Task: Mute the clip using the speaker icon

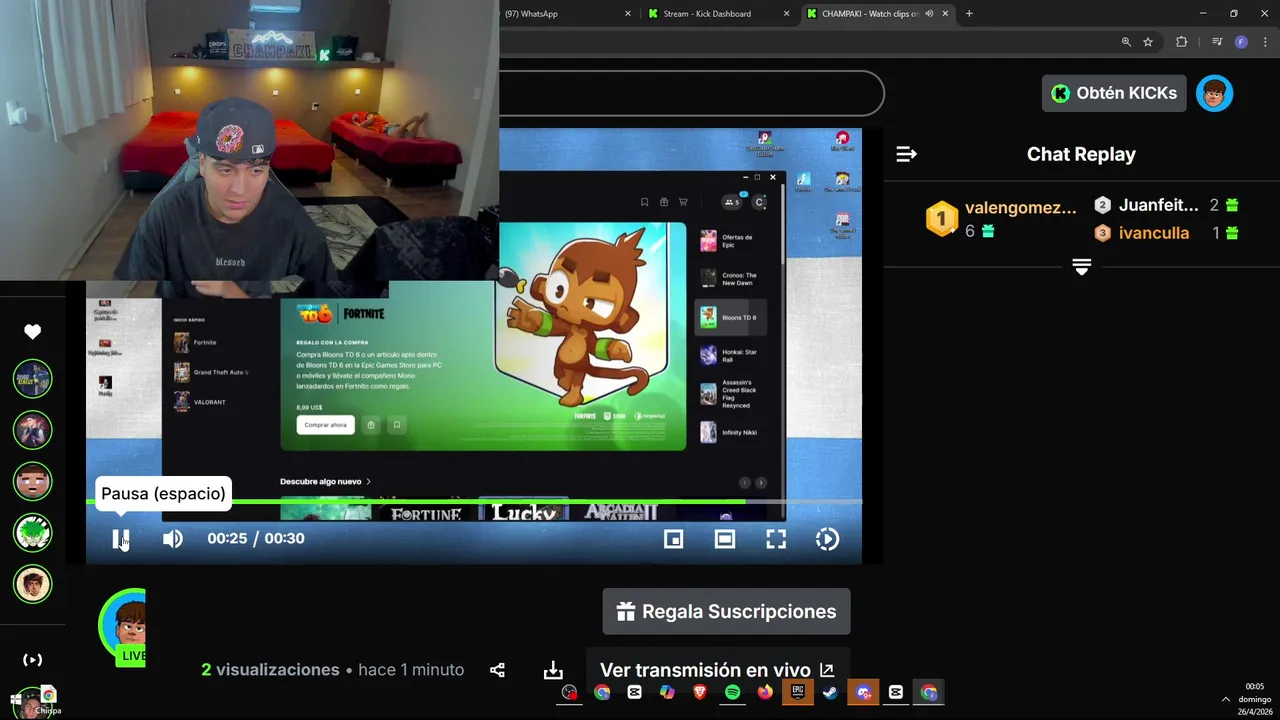Action: [172, 539]
